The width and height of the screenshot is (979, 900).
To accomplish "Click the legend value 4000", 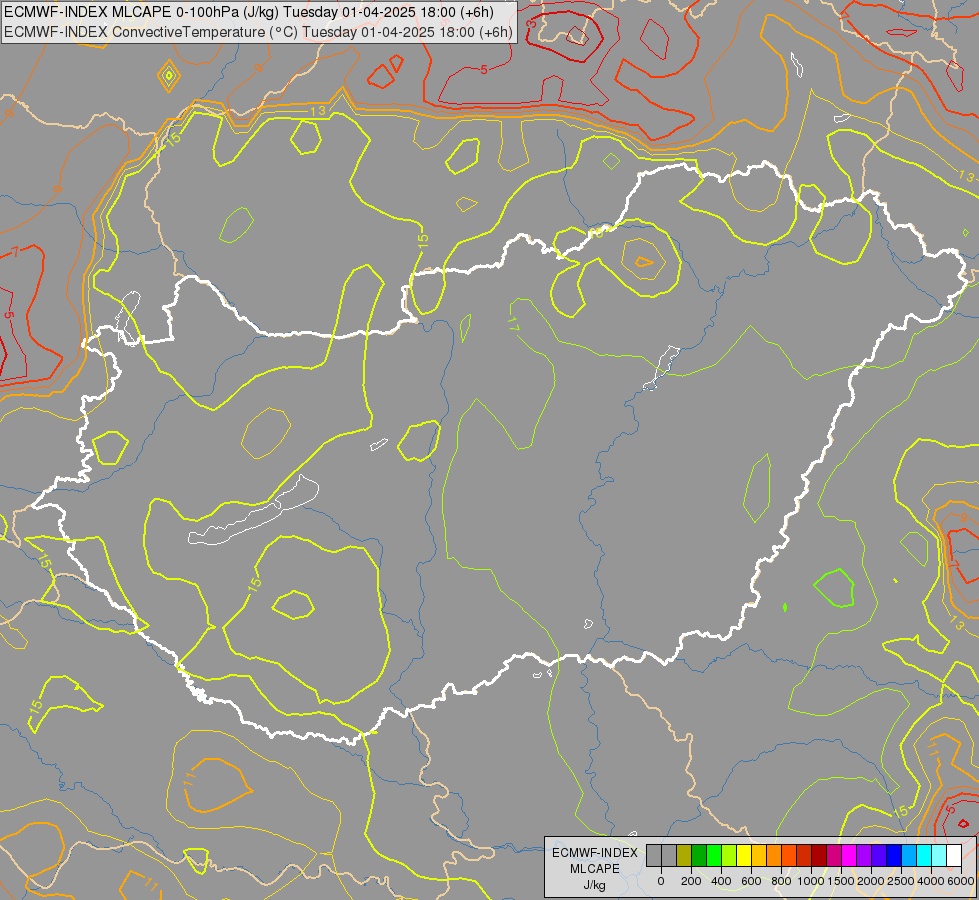I will [931, 881].
